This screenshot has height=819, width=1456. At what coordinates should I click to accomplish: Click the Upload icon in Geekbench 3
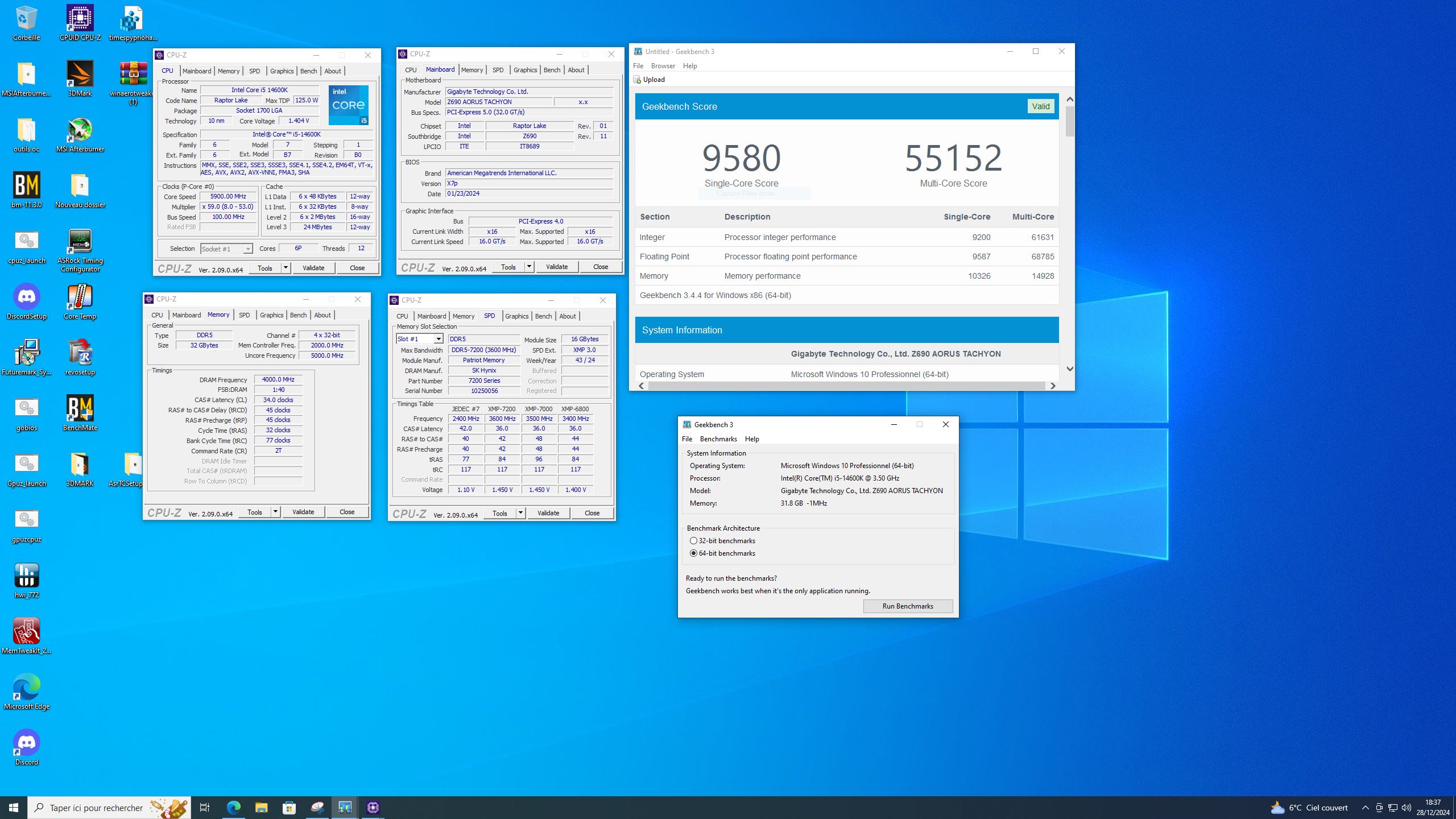click(x=637, y=80)
